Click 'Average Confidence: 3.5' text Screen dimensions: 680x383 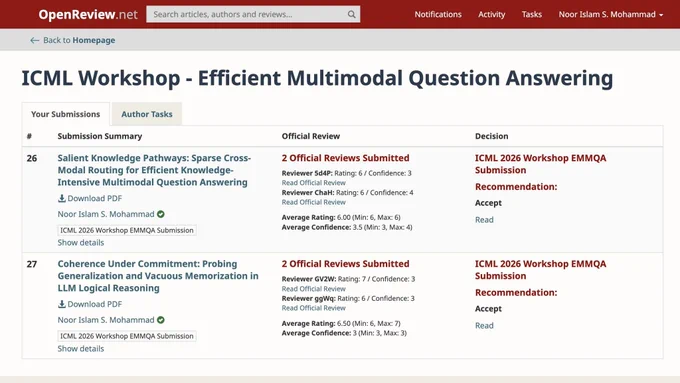coord(347,227)
